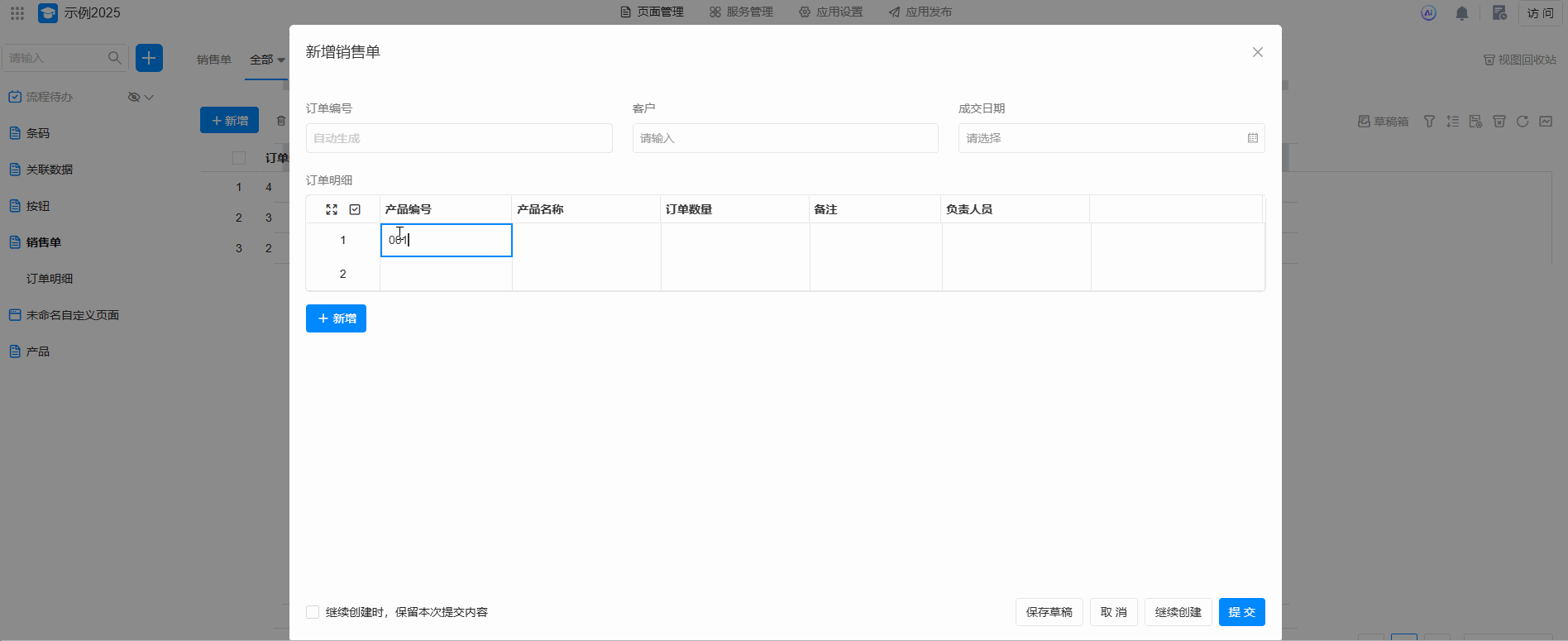
Task: Toggle select-all checkbox in order details header
Action: click(x=355, y=209)
